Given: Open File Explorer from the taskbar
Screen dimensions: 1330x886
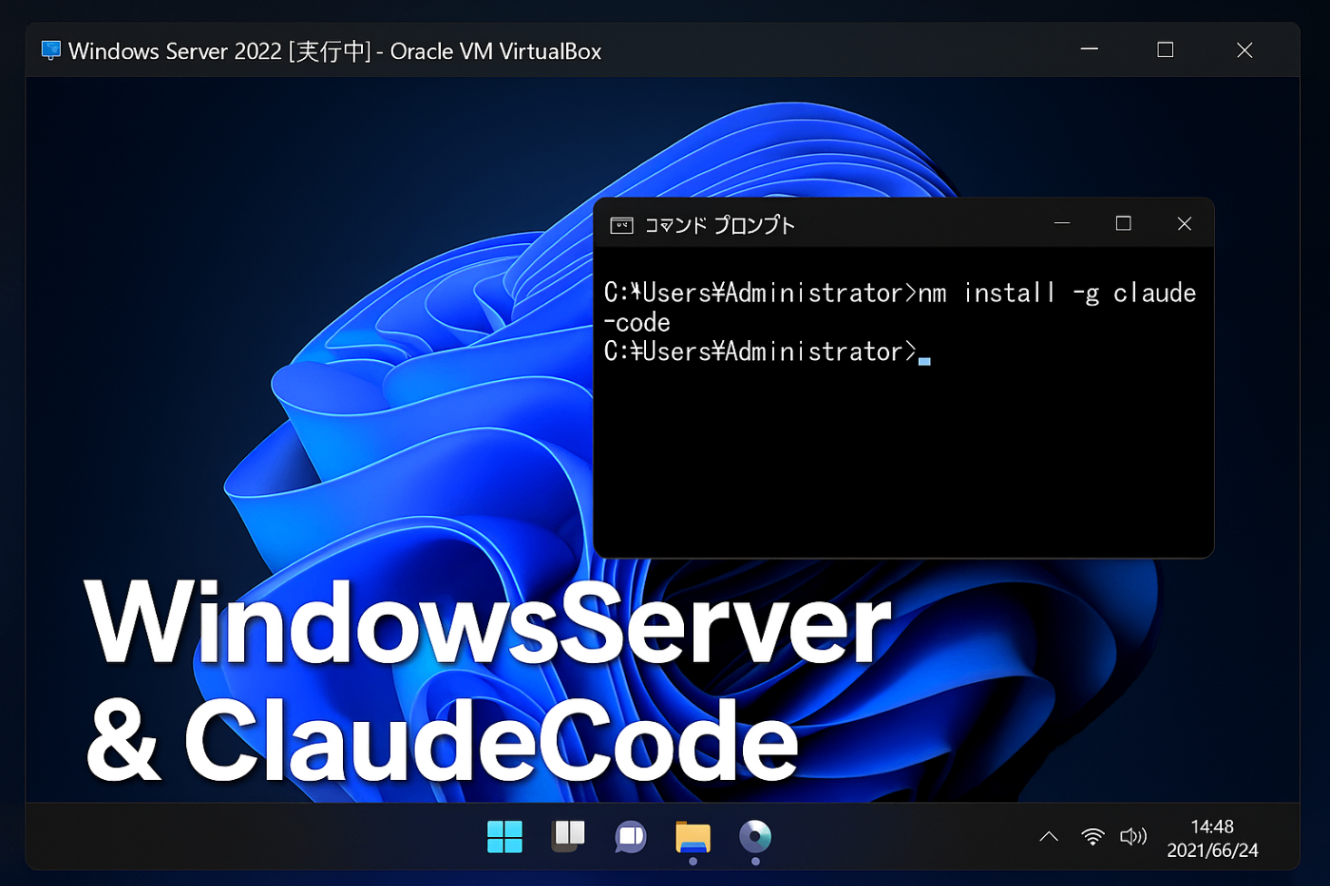Looking at the screenshot, I should 693,837.
